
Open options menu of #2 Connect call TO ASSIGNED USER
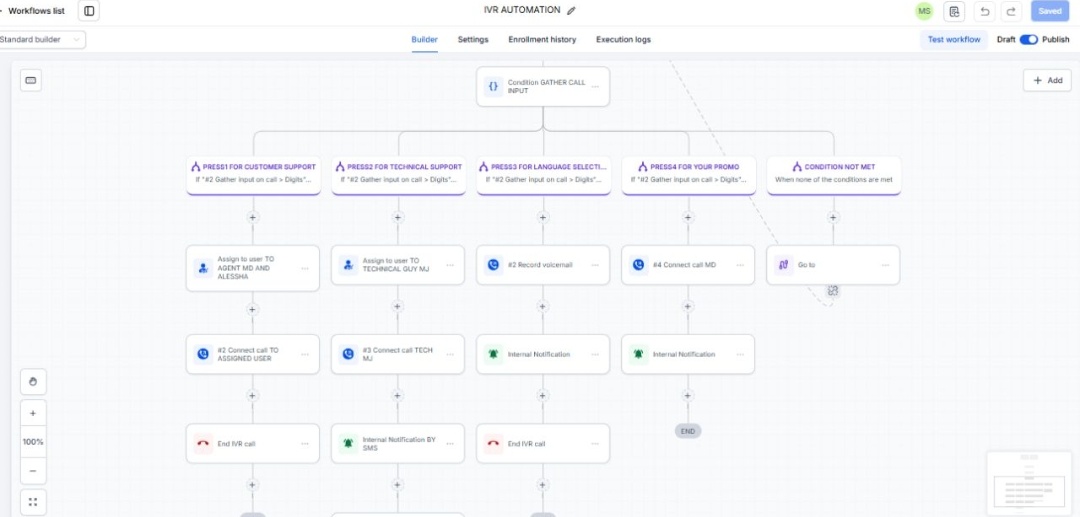[305, 354]
